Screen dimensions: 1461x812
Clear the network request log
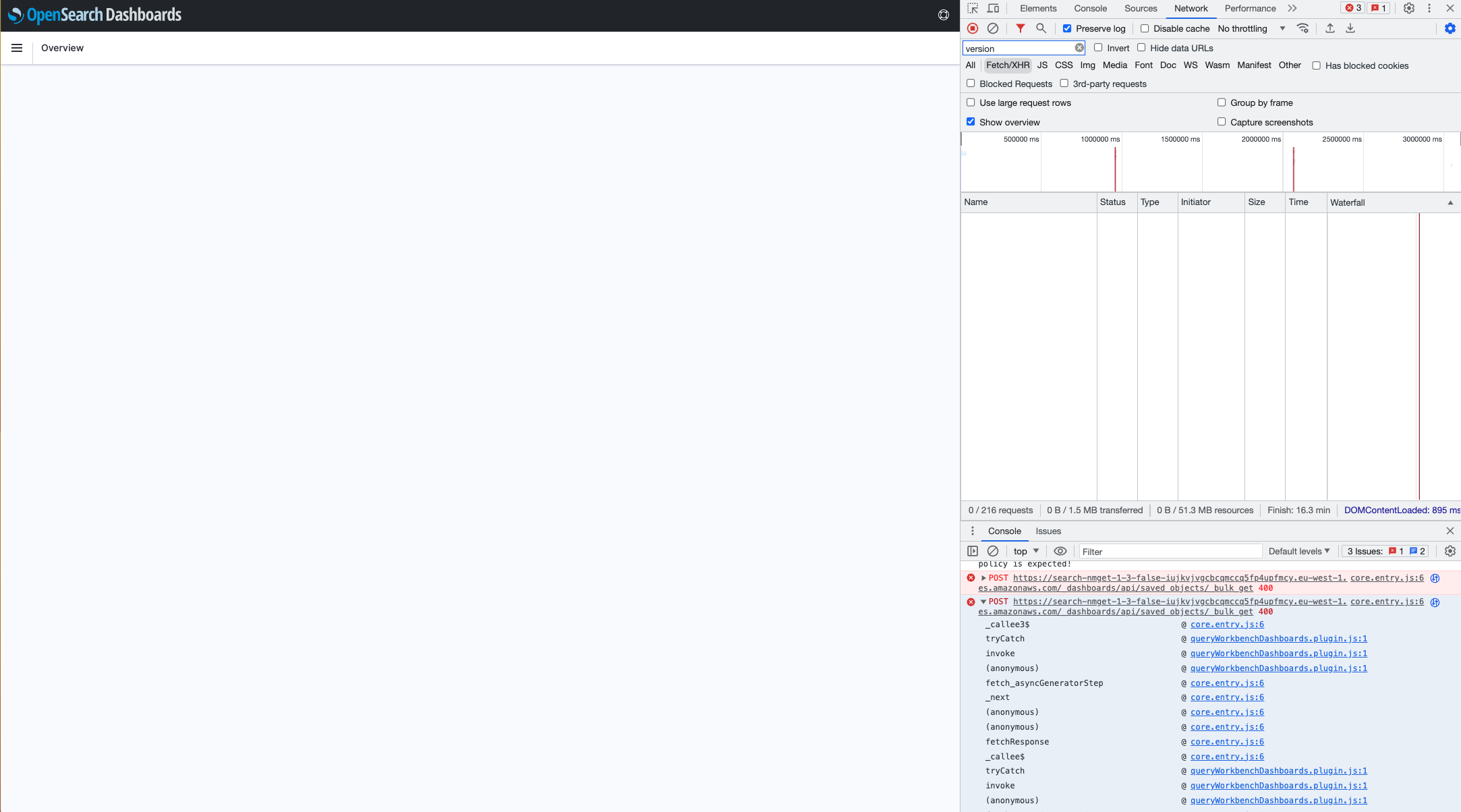click(993, 28)
